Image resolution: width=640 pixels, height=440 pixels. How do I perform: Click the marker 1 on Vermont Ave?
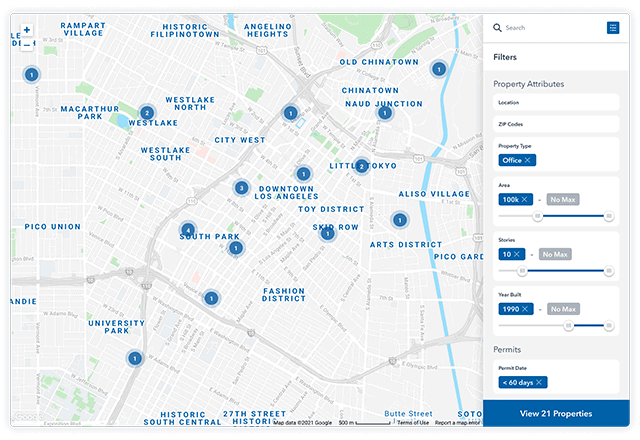coord(31,75)
